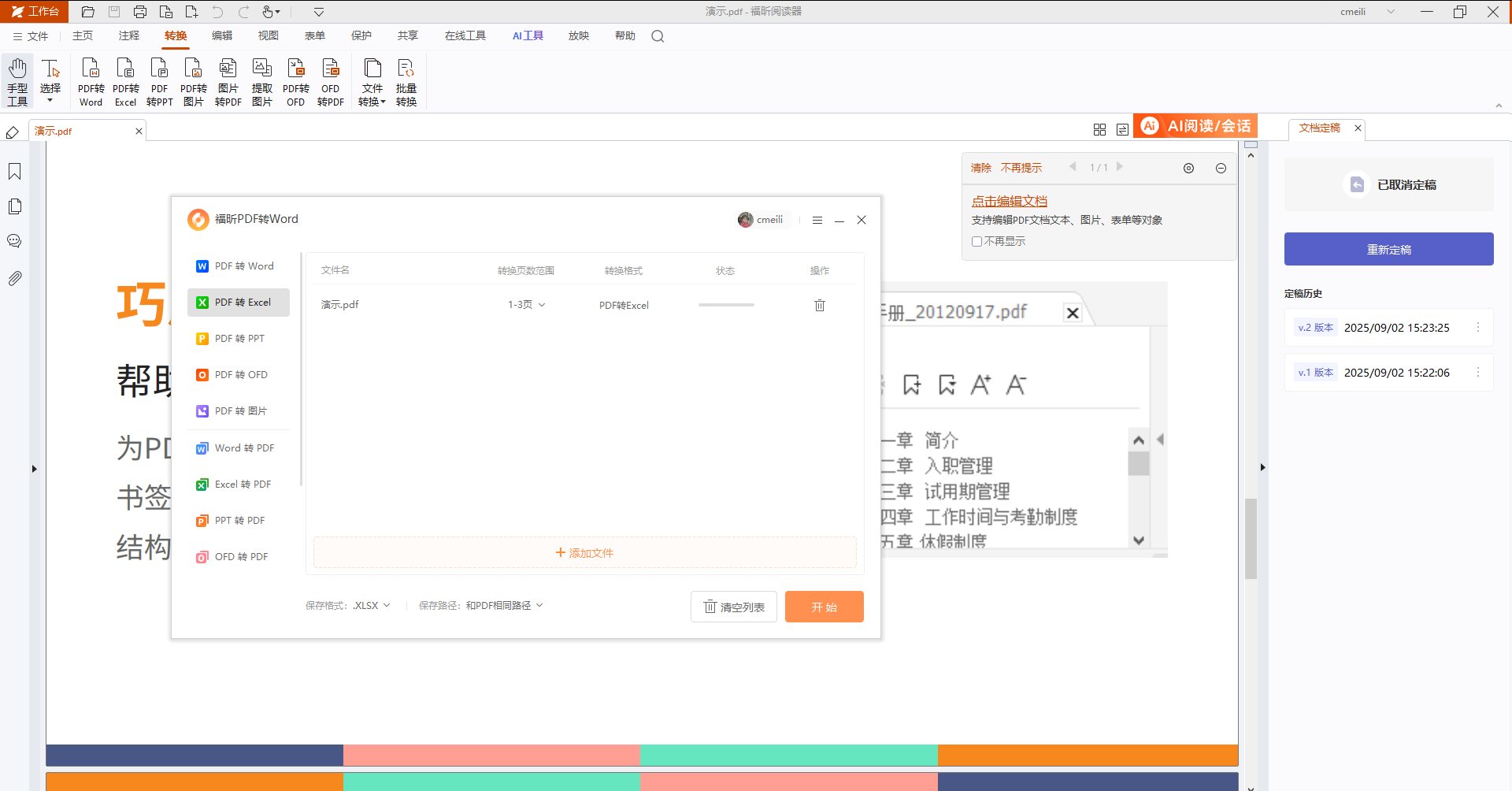Switch to the AI工具 tab
The image size is (1512, 791).
[528, 36]
